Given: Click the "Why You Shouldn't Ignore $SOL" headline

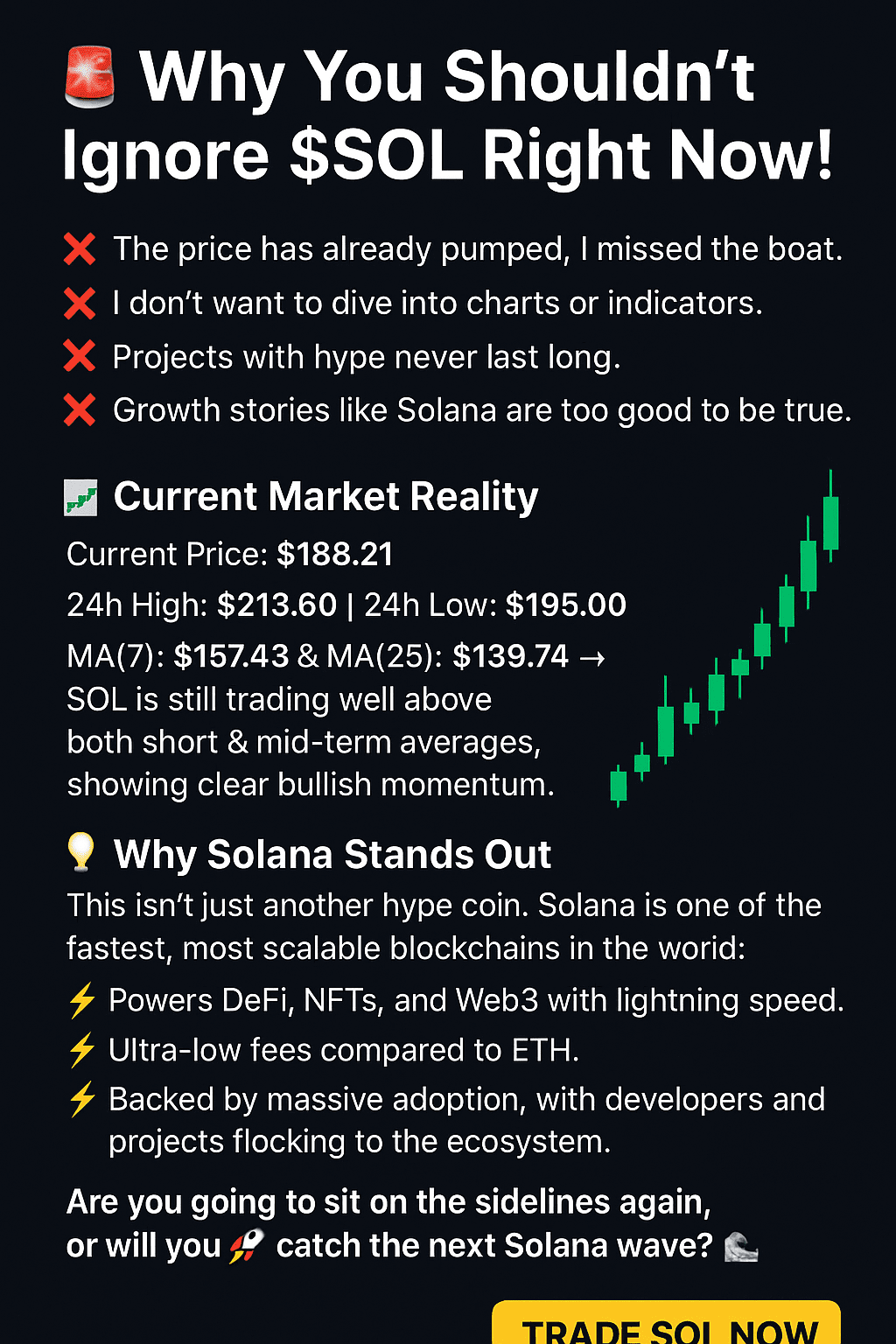Looking at the screenshot, I should click(447, 115).
